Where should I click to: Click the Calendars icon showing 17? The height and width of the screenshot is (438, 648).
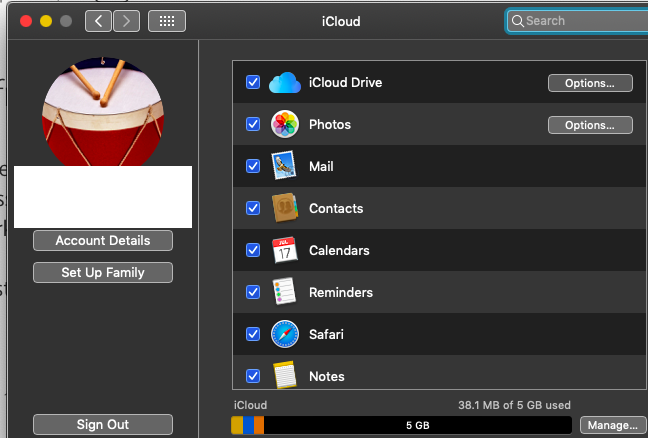285,250
